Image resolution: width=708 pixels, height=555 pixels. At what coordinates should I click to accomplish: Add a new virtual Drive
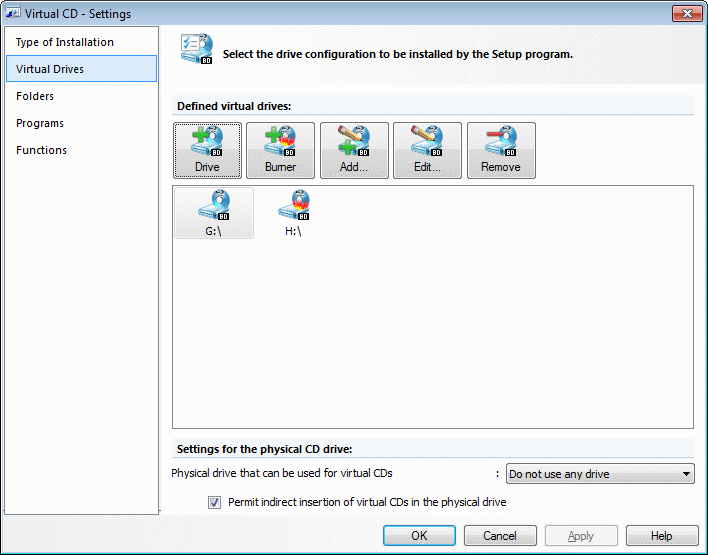pyautogui.click(x=207, y=150)
